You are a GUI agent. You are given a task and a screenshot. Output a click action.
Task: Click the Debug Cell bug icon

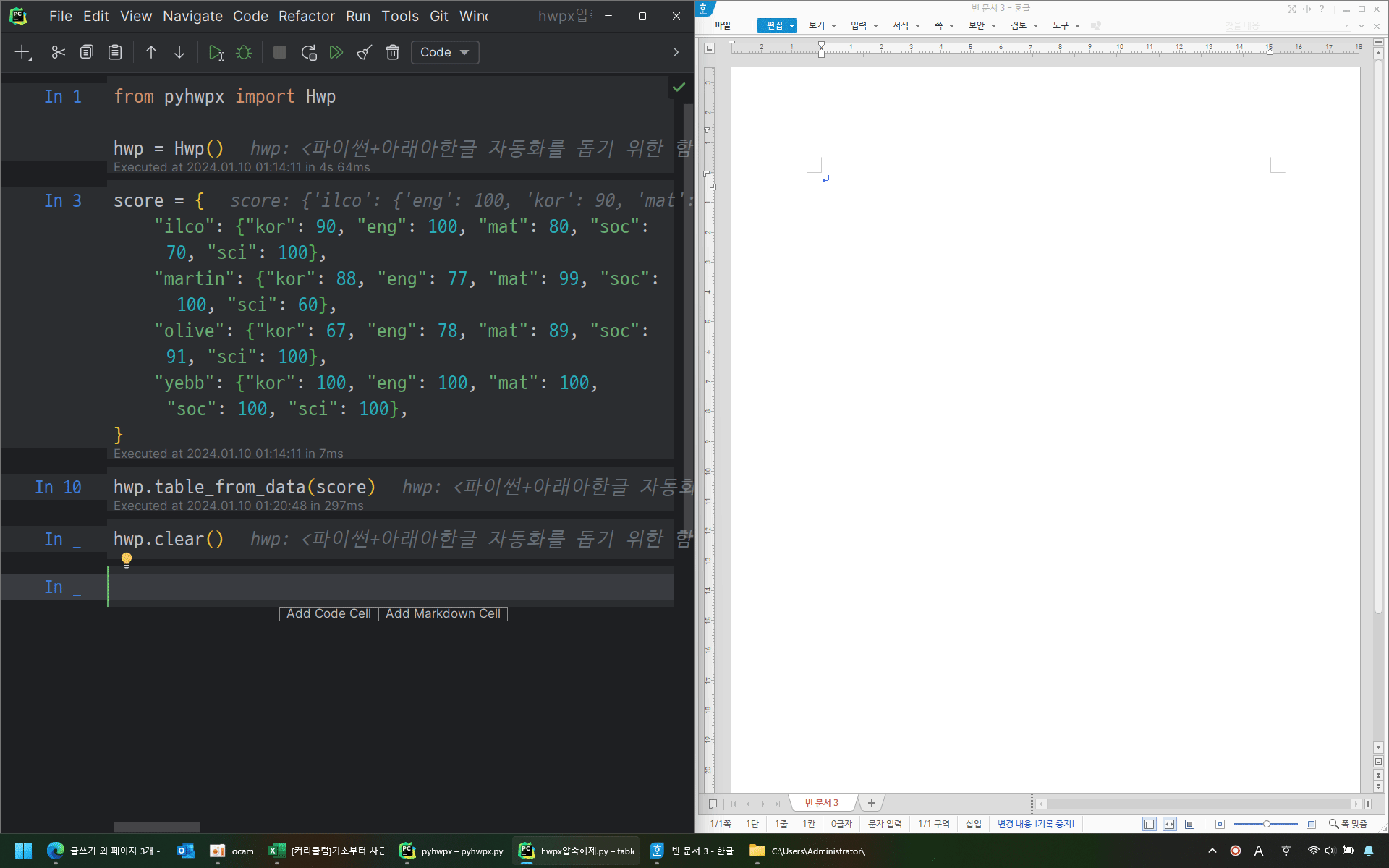(244, 52)
